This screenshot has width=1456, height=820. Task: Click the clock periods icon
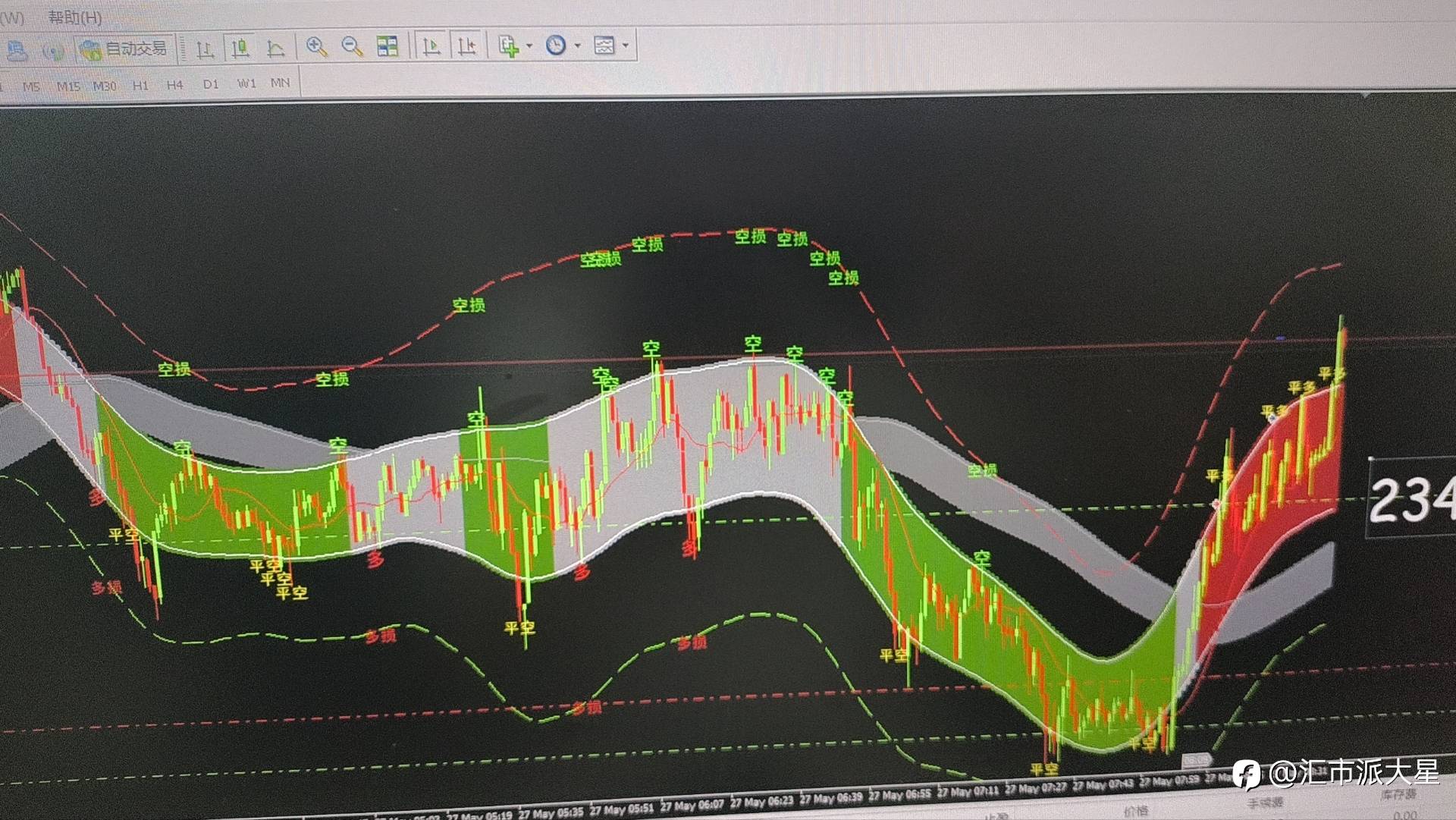(556, 46)
